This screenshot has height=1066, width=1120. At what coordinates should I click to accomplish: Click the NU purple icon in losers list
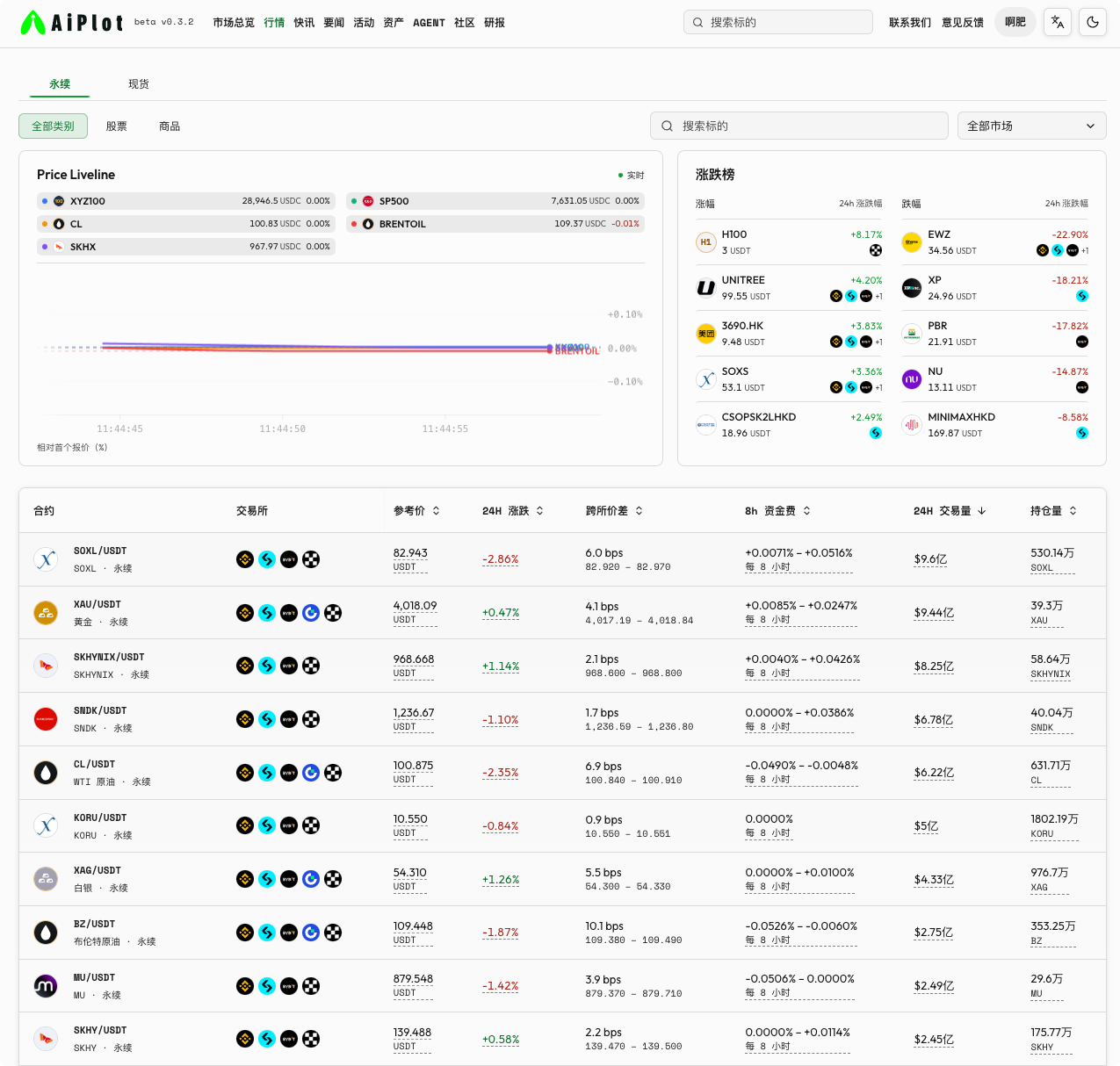pyautogui.click(x=912, y=379)
